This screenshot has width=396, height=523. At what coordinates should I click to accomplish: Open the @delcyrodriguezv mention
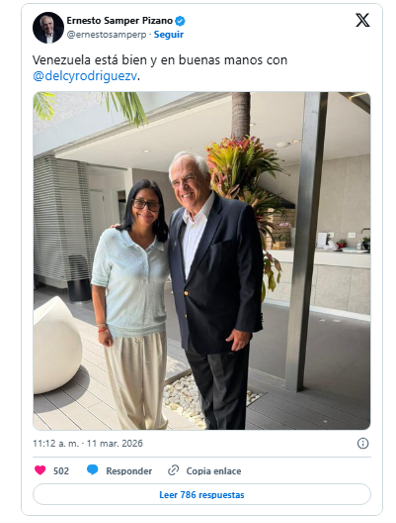85,76
